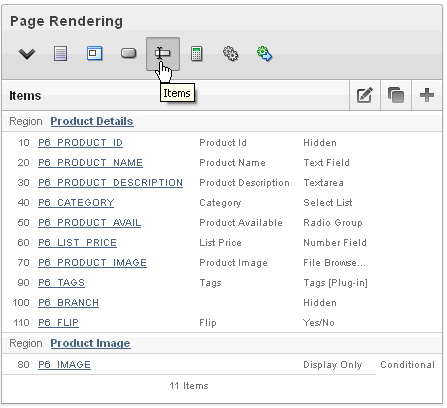Click the Show All chevron icon
Viewport: 447px width, 408px height.
point(27,54)
